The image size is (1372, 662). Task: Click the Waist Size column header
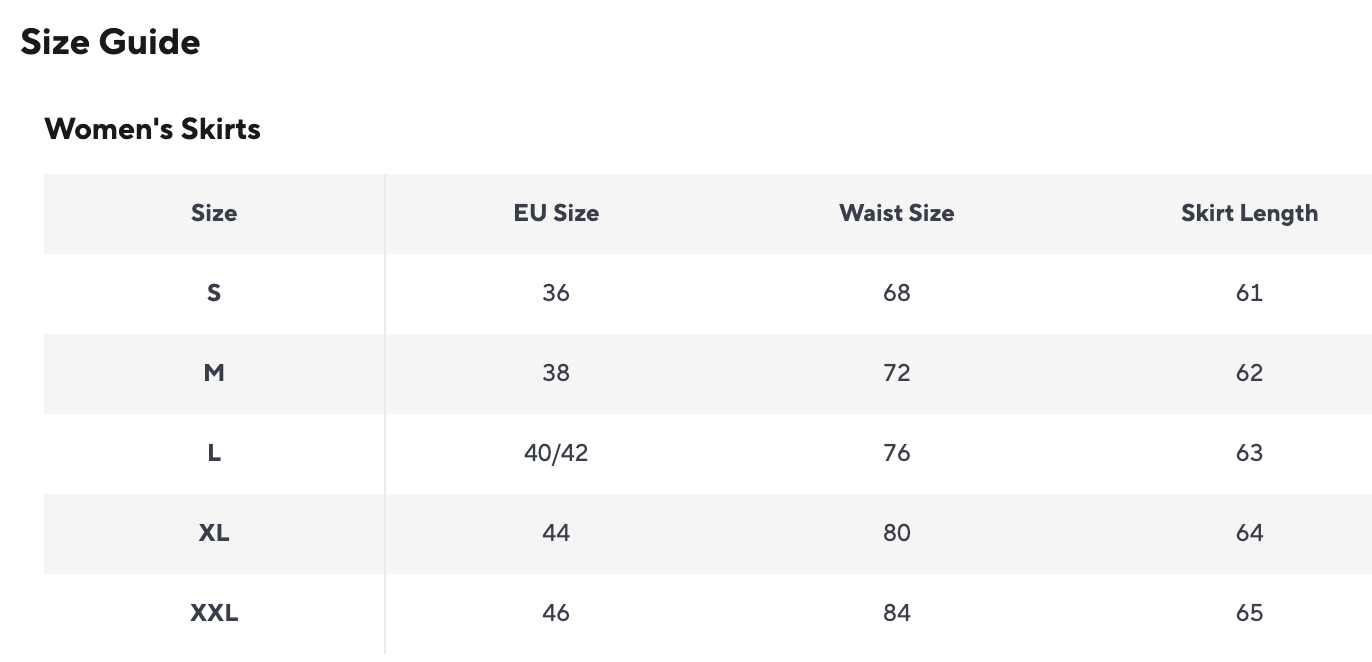pos(897,213)
